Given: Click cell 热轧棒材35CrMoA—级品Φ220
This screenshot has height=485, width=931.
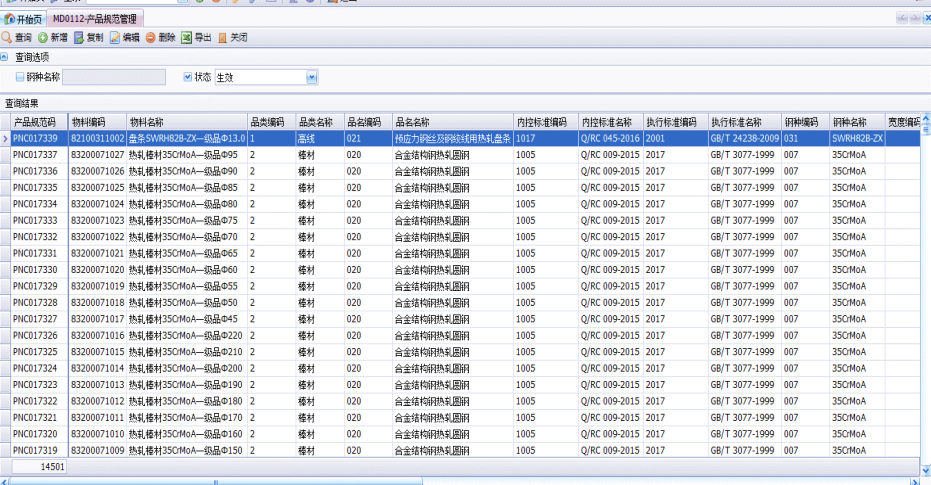Looking at the screenshot, I should click(x=185, y=335).
